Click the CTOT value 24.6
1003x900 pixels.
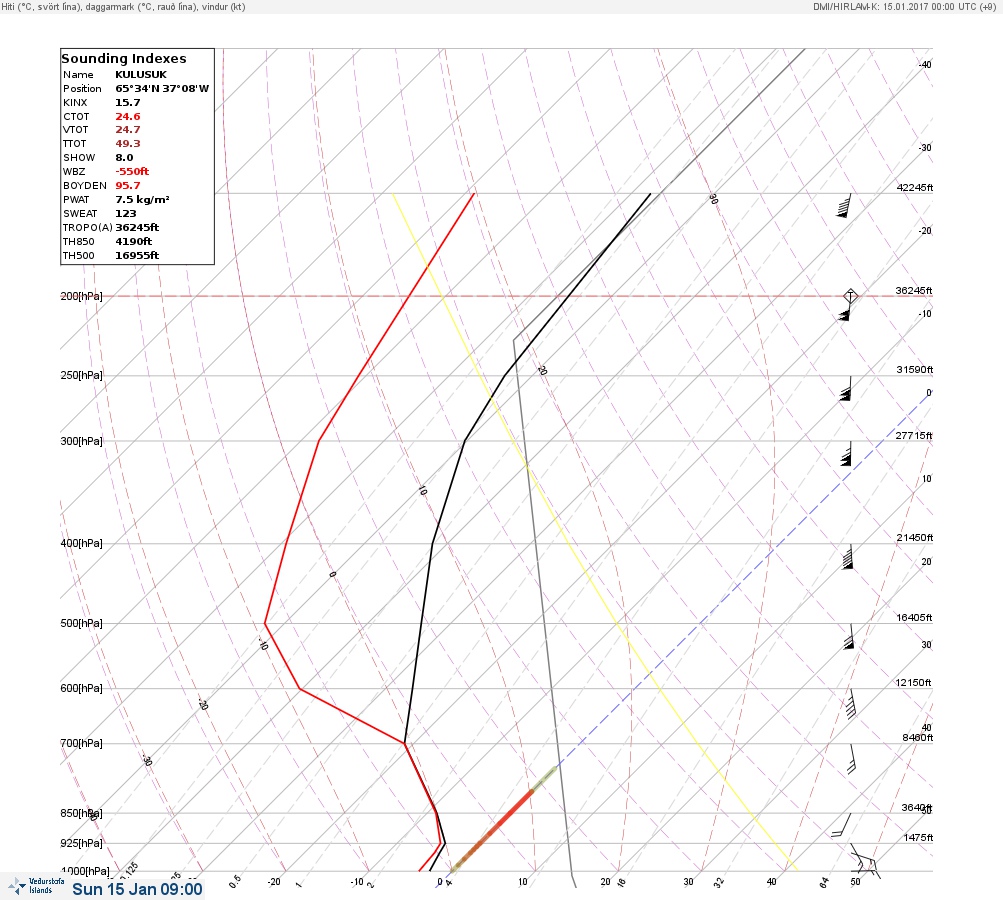click(127, 116)
